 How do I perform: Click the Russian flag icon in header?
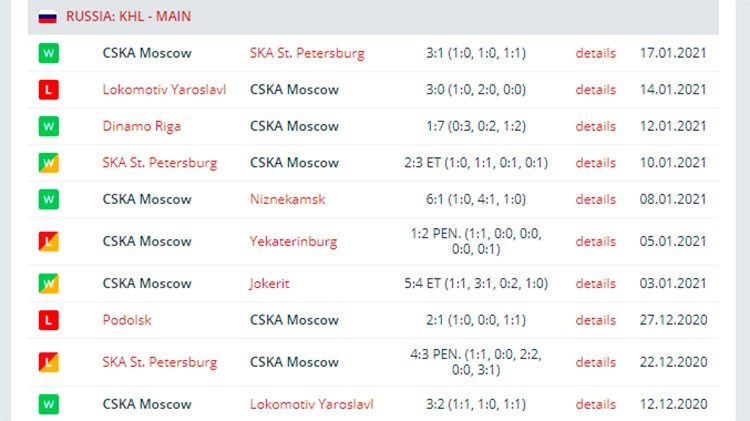tap(47, 17)
